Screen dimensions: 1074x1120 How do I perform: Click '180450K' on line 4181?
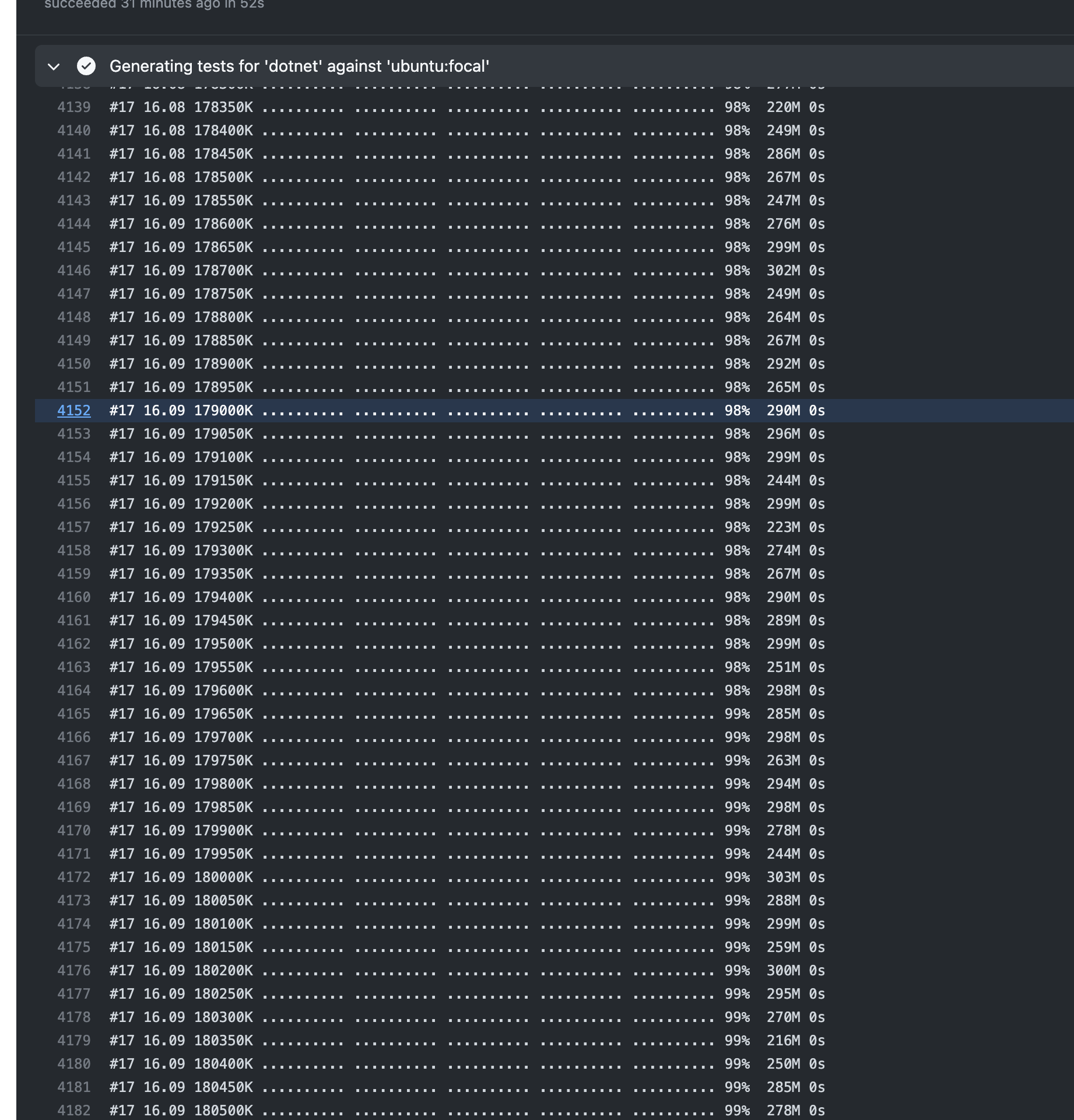pyautogui.click(x=223, y=1087)
